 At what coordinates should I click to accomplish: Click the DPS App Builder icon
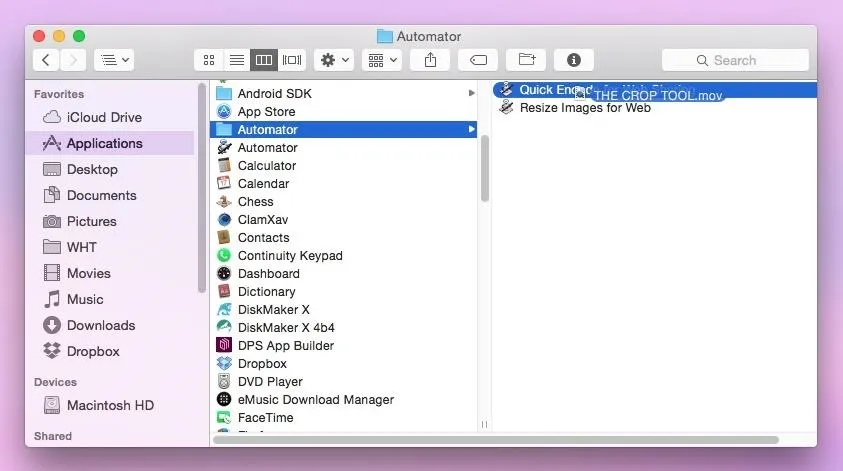point(224,345)
